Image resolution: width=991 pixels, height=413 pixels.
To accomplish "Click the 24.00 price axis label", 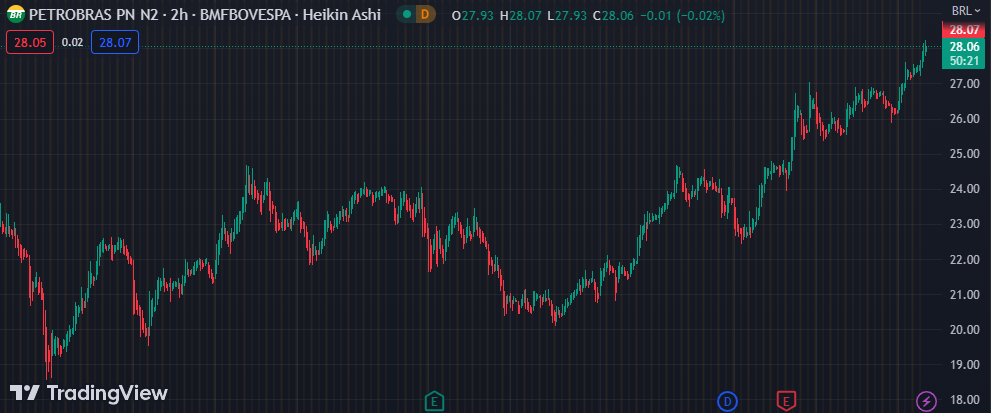I will point(964,189).
